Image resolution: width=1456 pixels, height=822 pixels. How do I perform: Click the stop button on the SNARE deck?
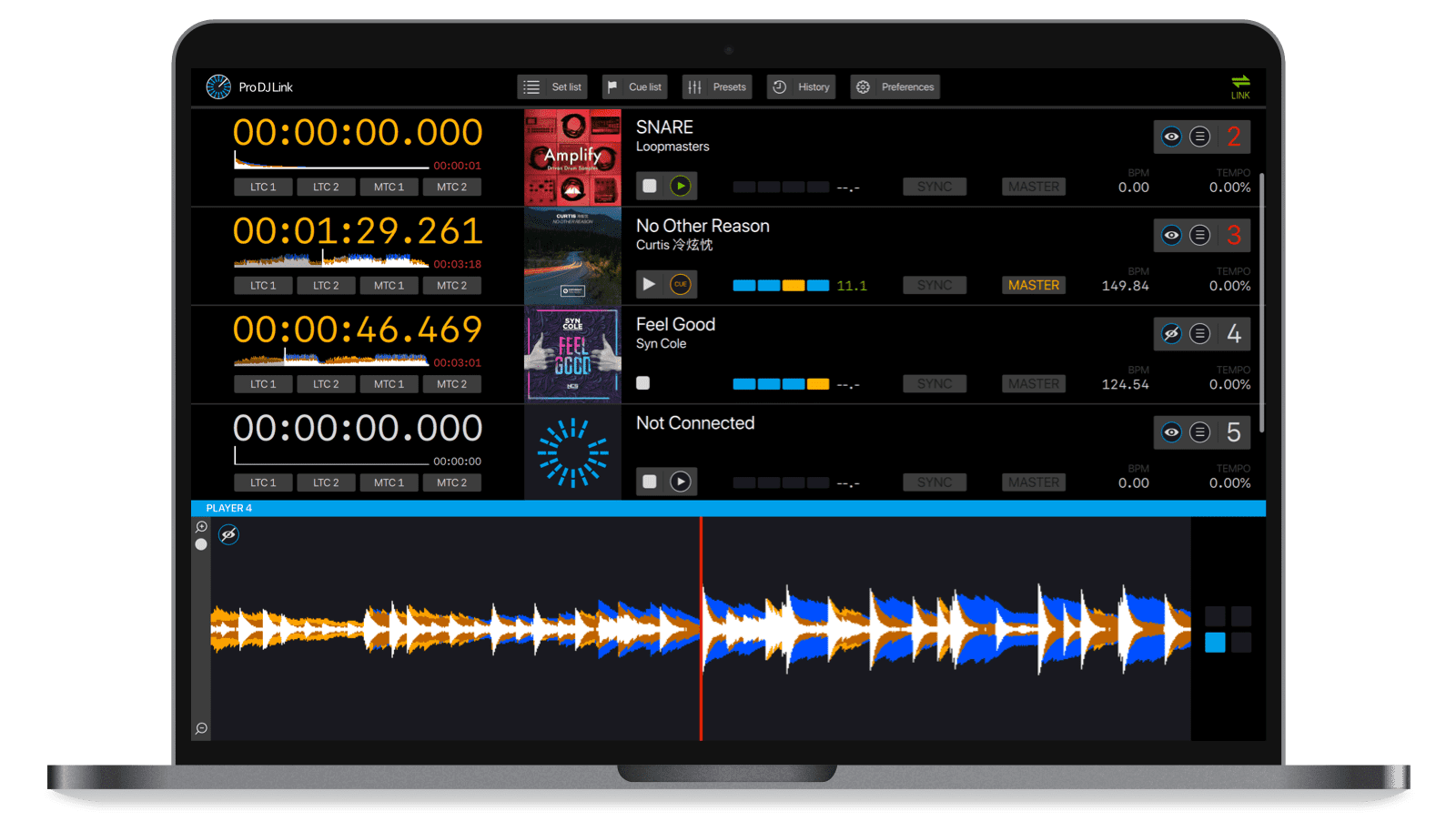pyautogui.click(x=650, y=187)
